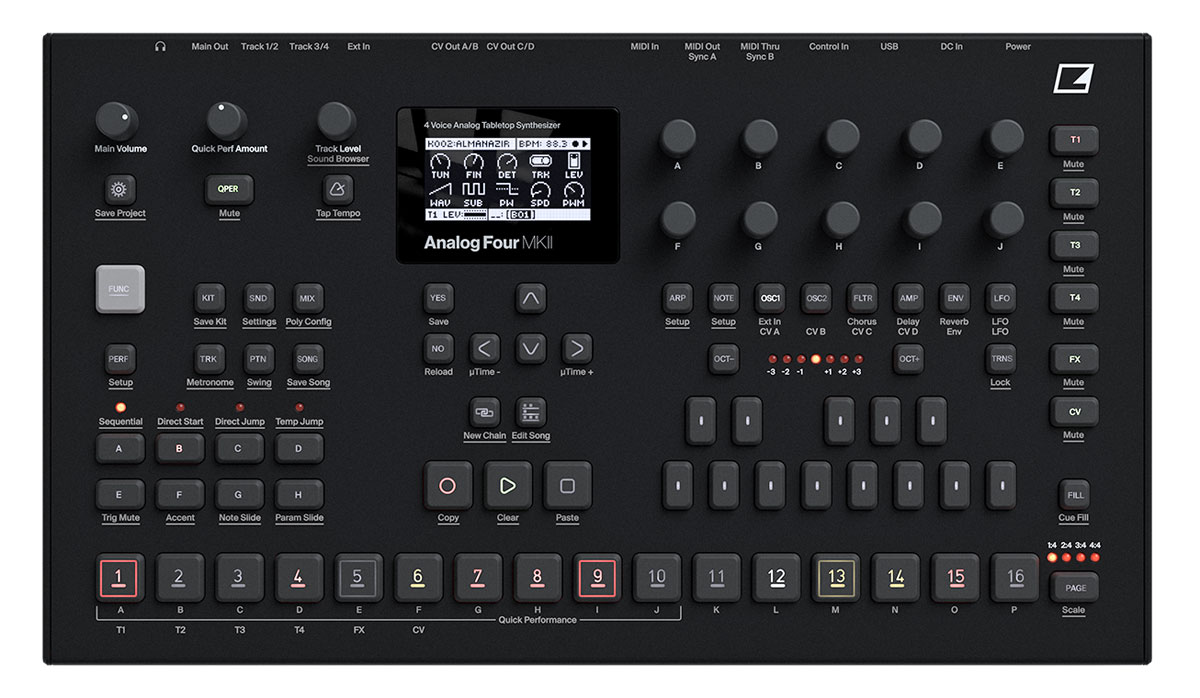Open the FLTR filter page
The image size is (1200, 698).
tap(862, 297)
